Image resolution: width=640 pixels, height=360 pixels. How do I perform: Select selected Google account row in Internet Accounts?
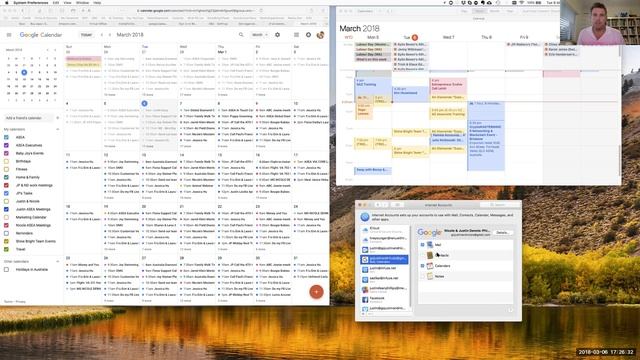pos(384,260)
